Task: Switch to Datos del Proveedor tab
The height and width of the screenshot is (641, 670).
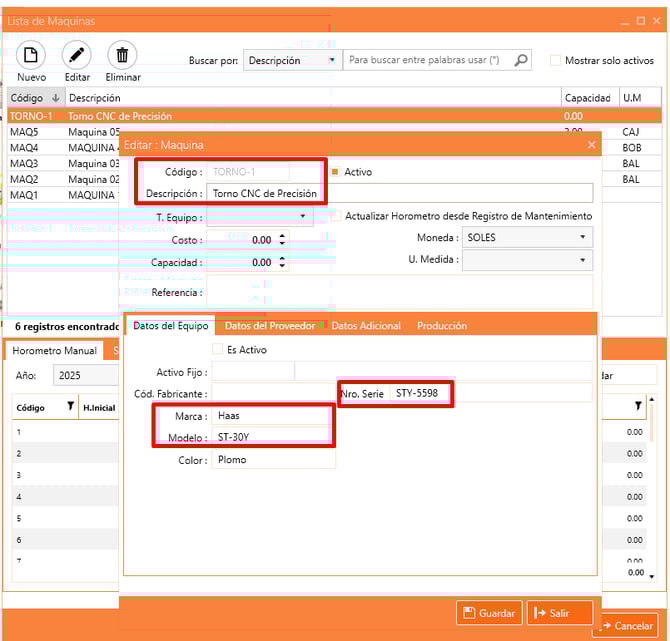Action: click(x=270, y=325)
